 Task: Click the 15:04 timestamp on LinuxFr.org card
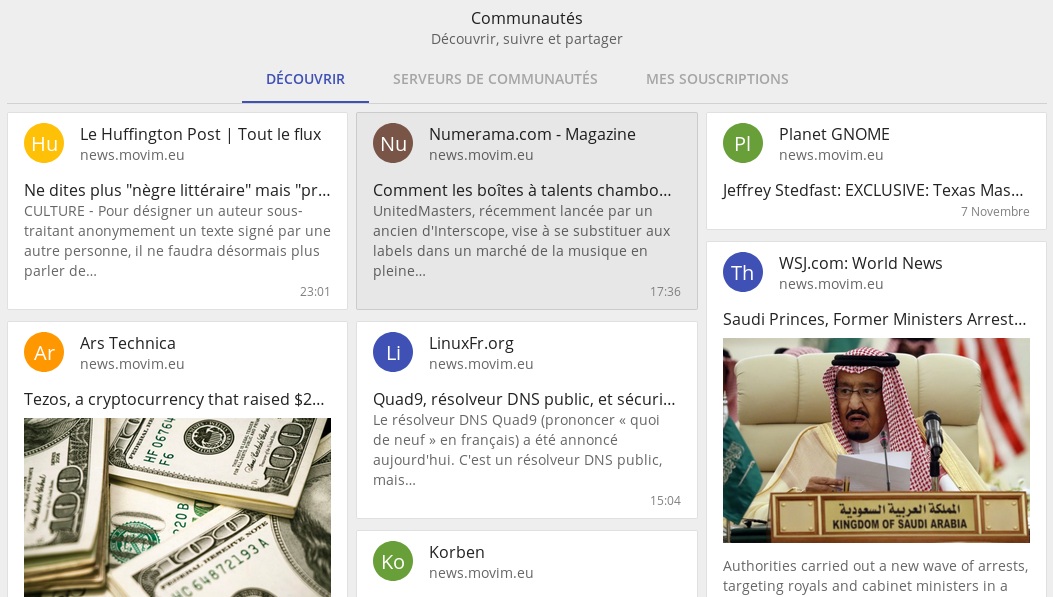pyautogui.click(x=665, y=500)
